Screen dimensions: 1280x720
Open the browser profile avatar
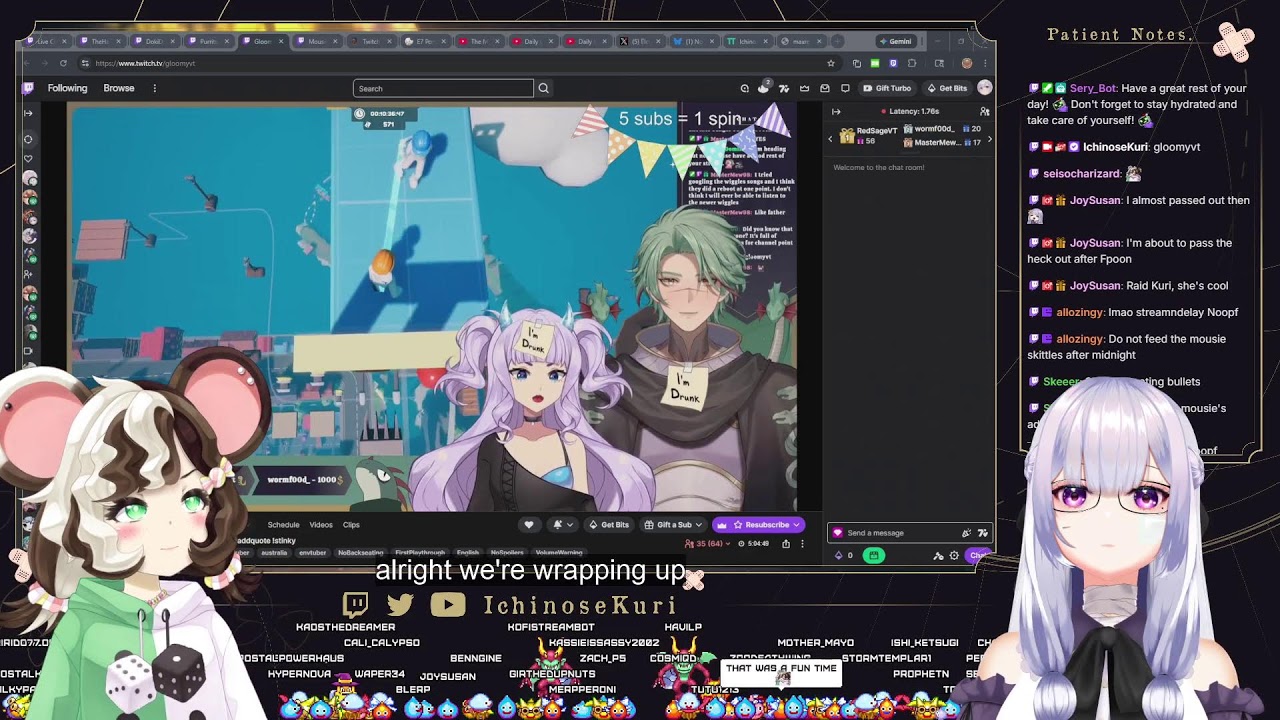[966, 63]
